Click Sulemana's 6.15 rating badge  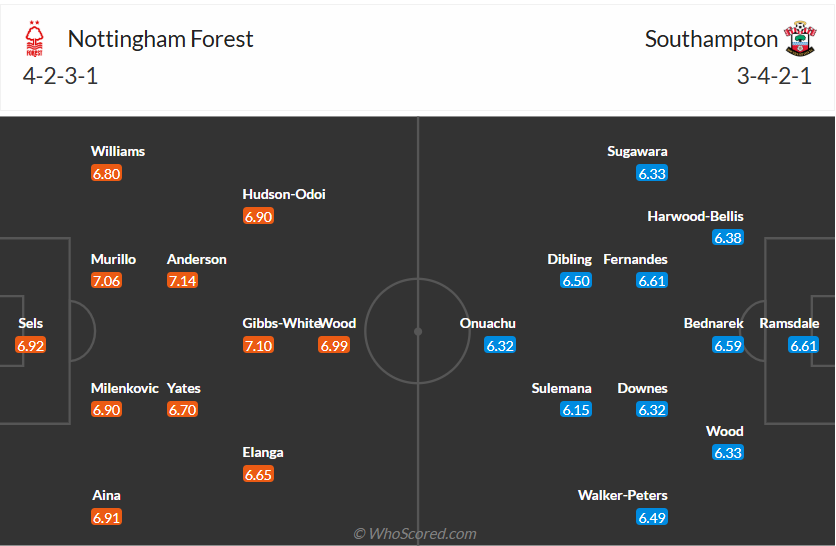point(576,410)
